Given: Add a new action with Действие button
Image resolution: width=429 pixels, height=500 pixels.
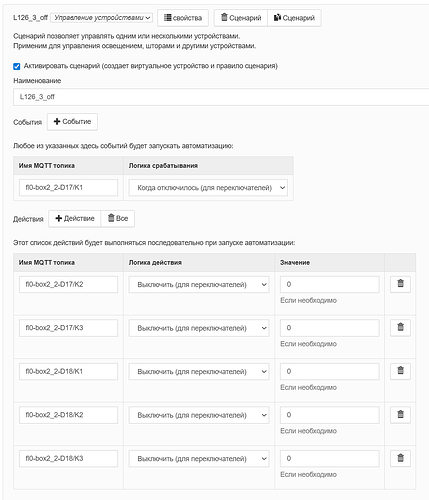Looking at the screenshot, I should coord(75,219).
